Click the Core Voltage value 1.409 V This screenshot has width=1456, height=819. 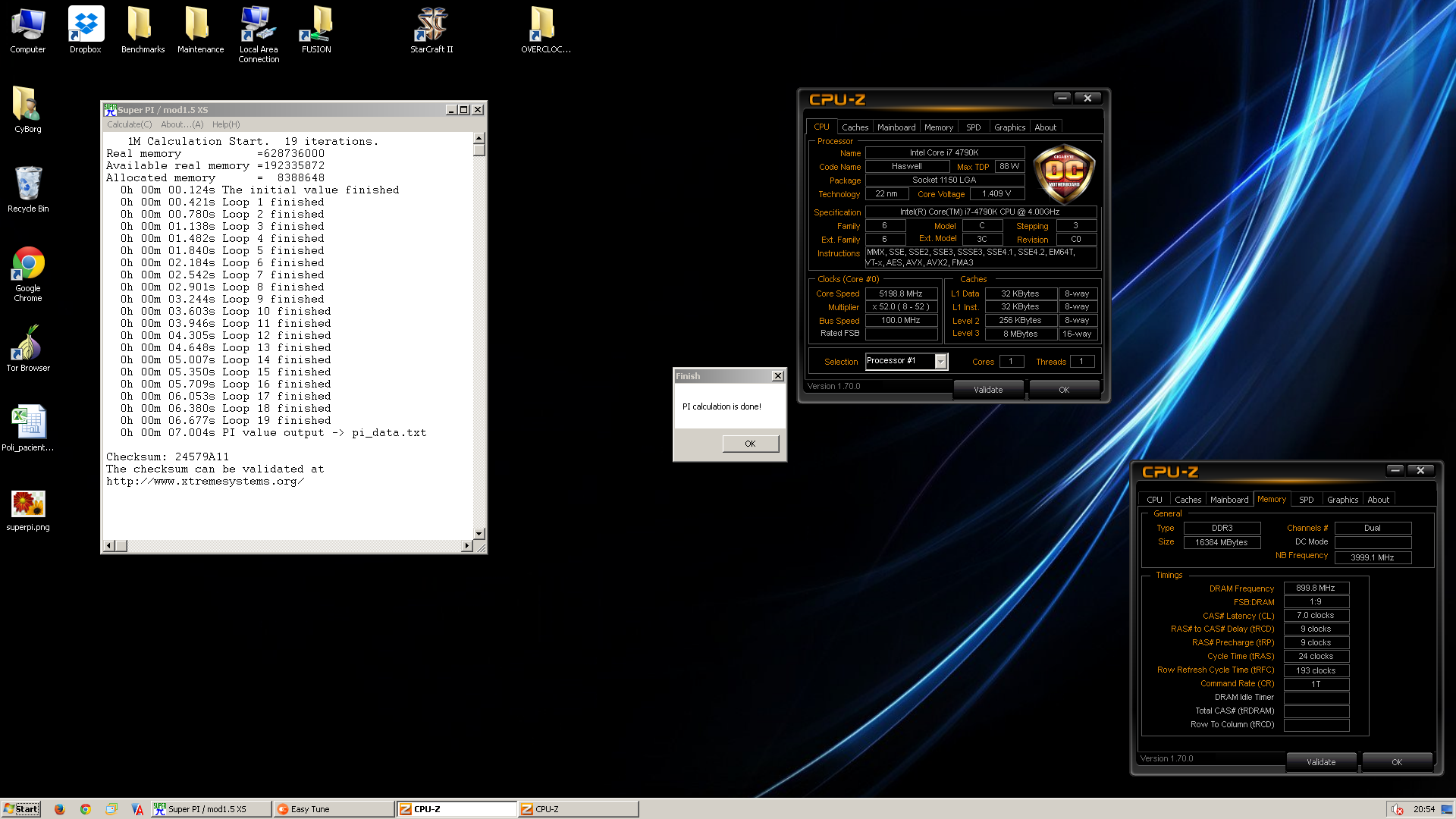click(996, 193)
